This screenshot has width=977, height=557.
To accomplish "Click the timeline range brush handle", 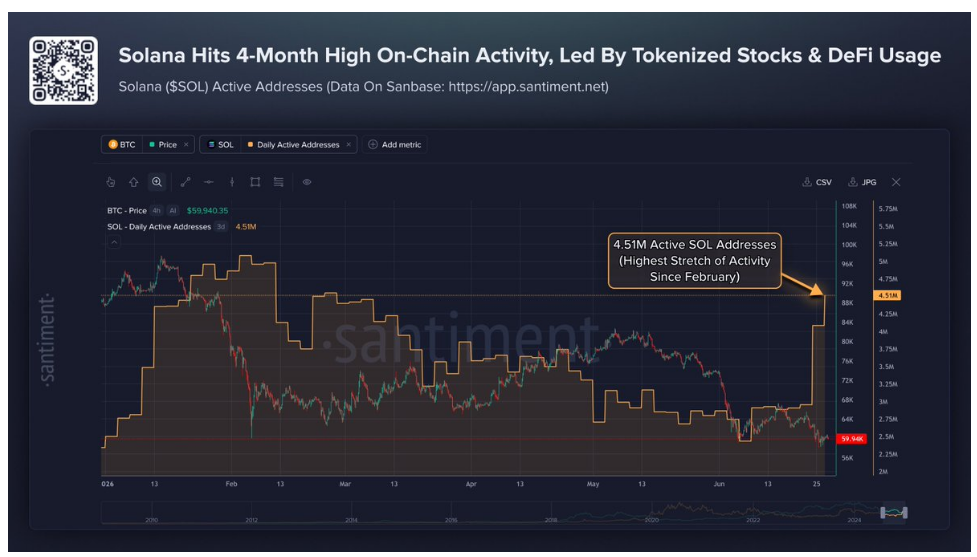I will pos(894,513).
